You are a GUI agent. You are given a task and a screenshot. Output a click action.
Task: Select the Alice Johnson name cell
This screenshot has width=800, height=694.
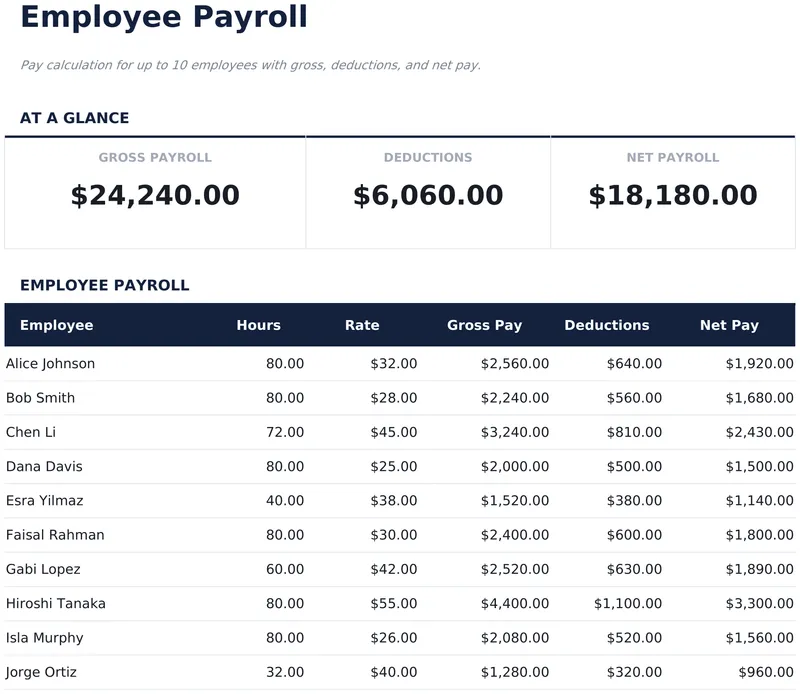point(51,363)
